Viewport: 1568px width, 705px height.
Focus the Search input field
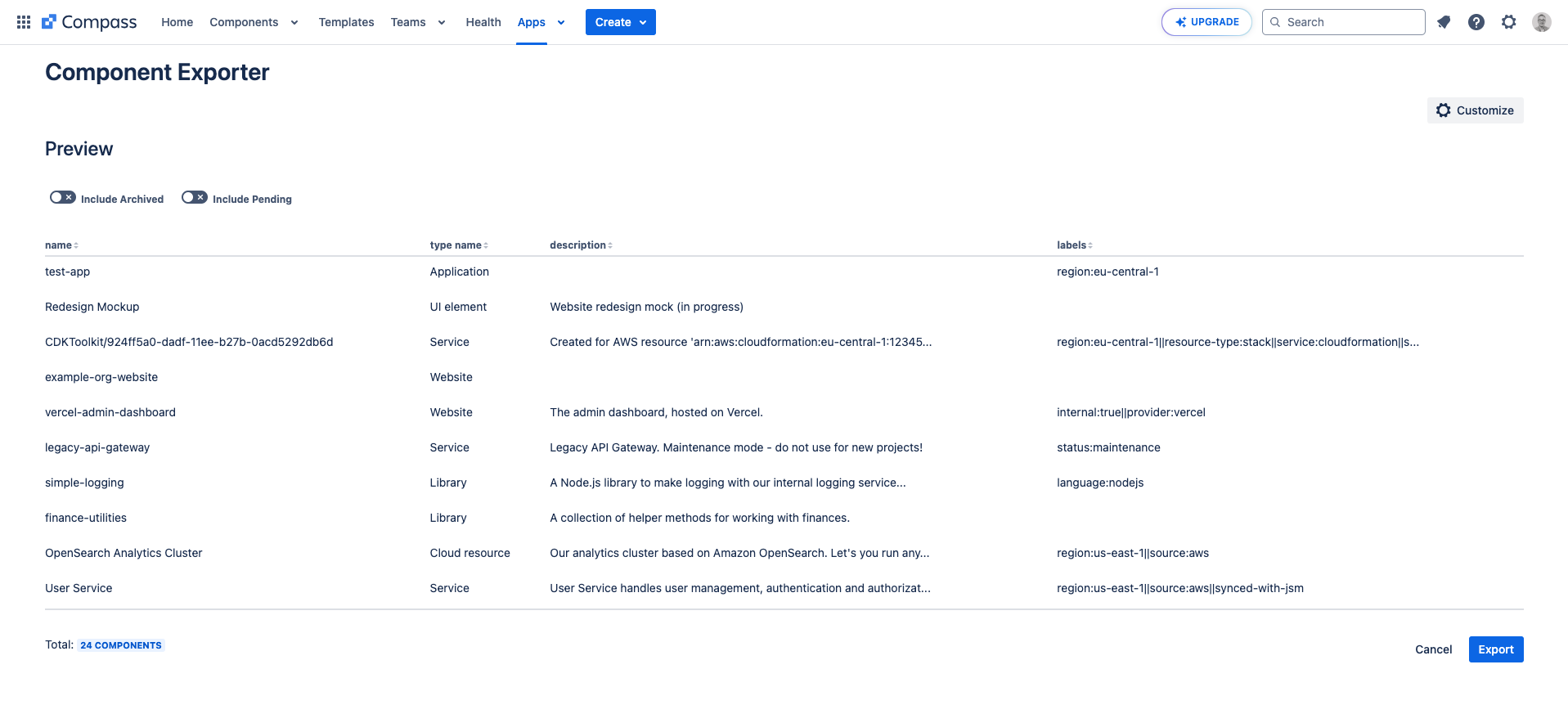1351,22
